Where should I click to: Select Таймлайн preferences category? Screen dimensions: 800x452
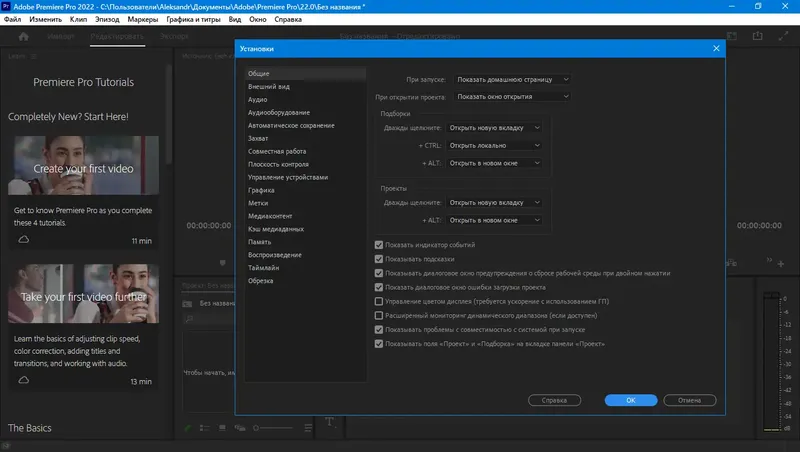point(305,268)
